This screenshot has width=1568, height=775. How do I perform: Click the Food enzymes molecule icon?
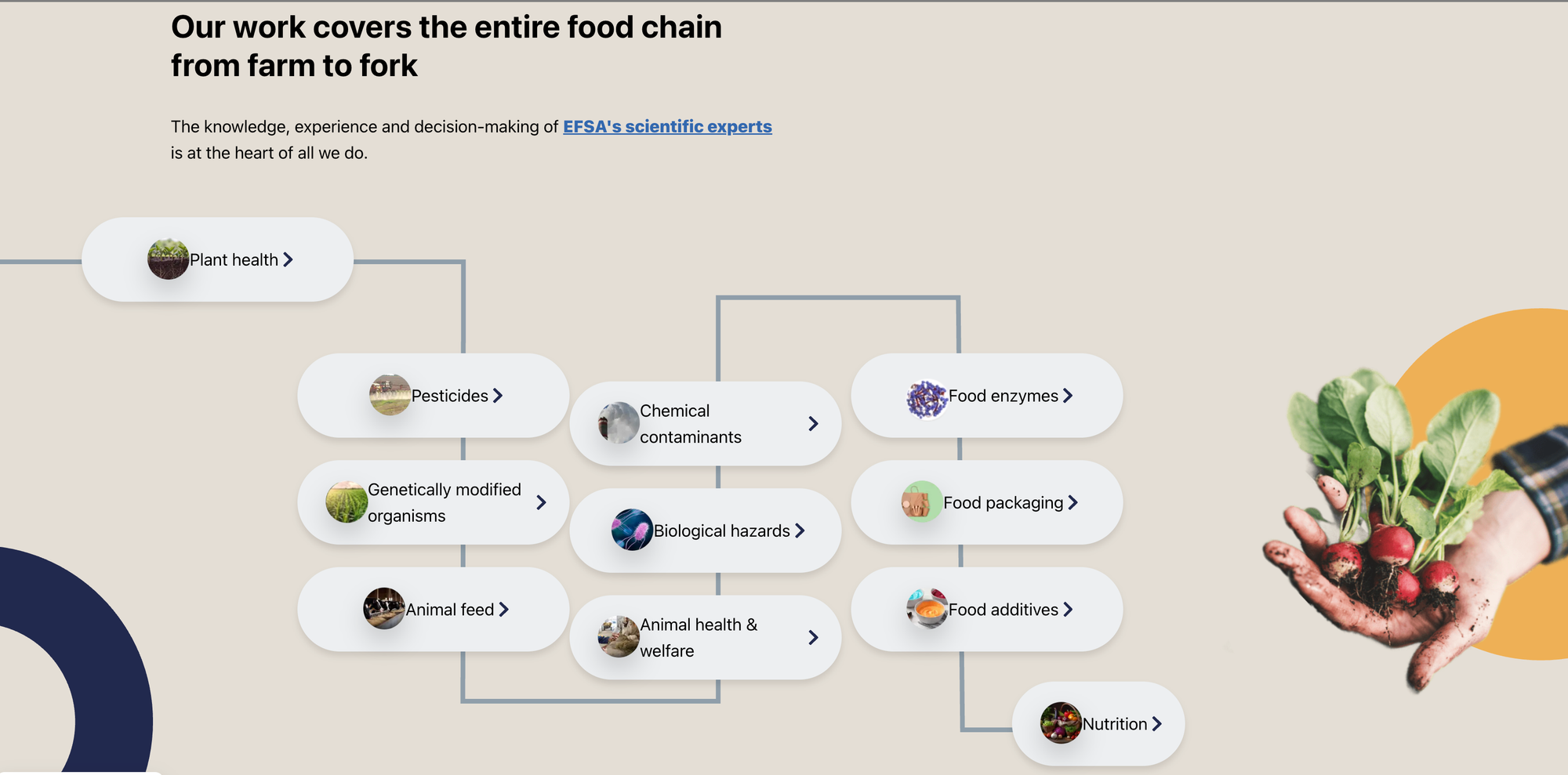click(927, 398)
